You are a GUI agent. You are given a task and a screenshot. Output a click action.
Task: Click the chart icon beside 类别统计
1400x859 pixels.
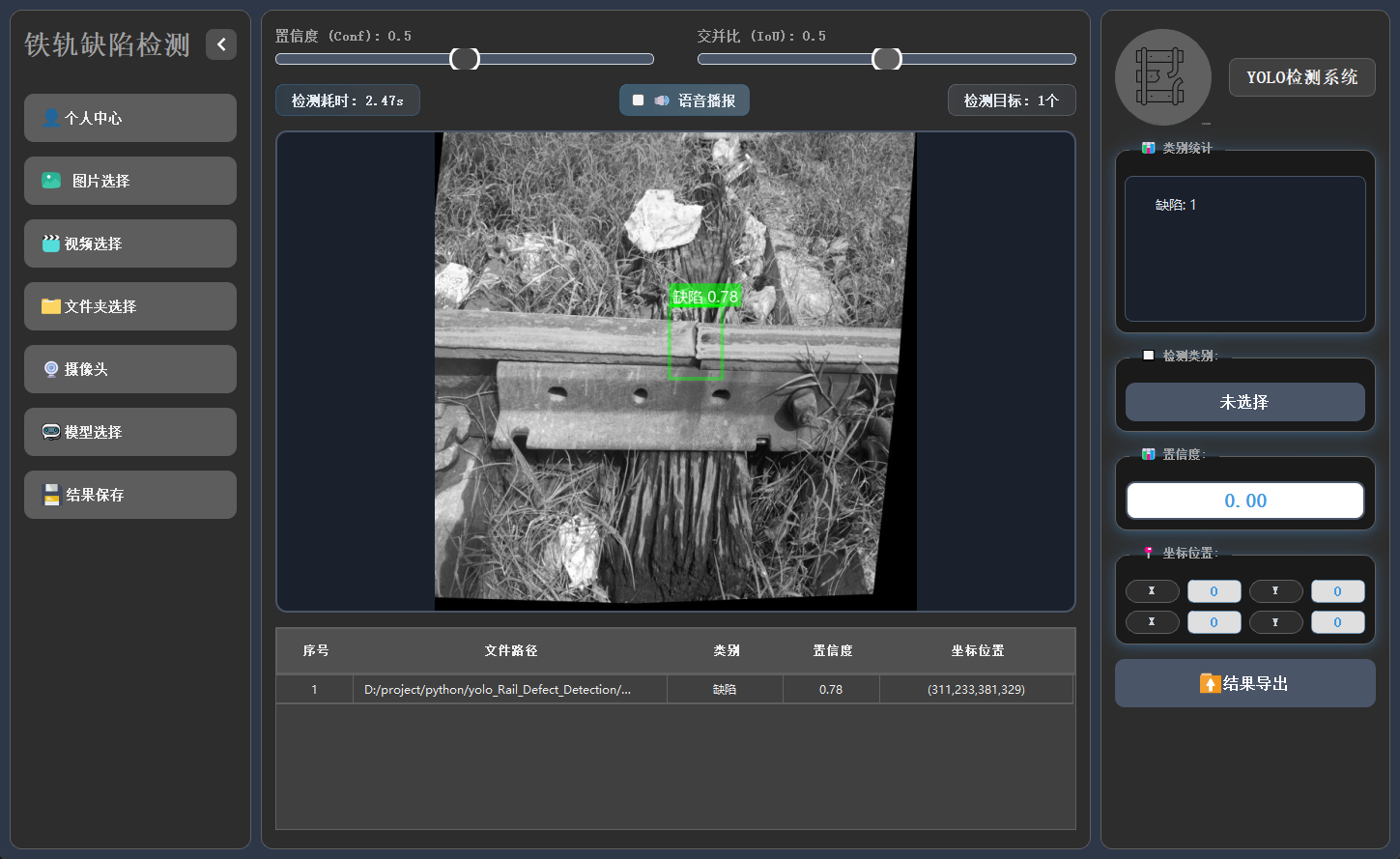point(1148,148)
